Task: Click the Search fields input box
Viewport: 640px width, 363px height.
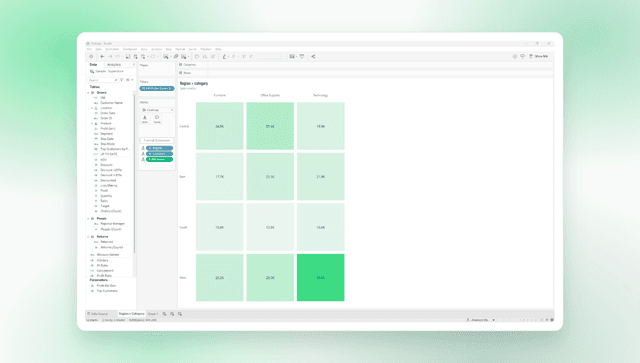Action: 103,80
